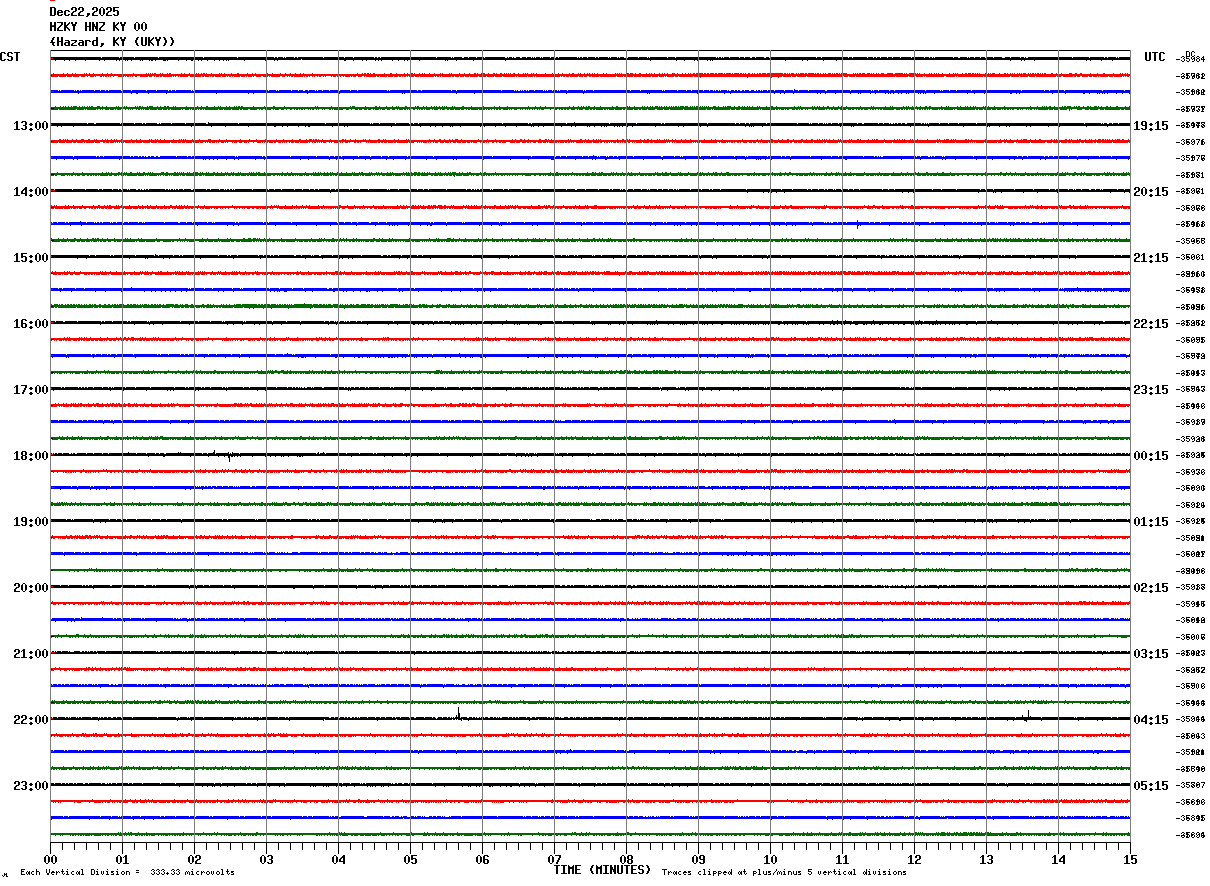Click the 02:15 UTC time label

(x=1150, y=588)
